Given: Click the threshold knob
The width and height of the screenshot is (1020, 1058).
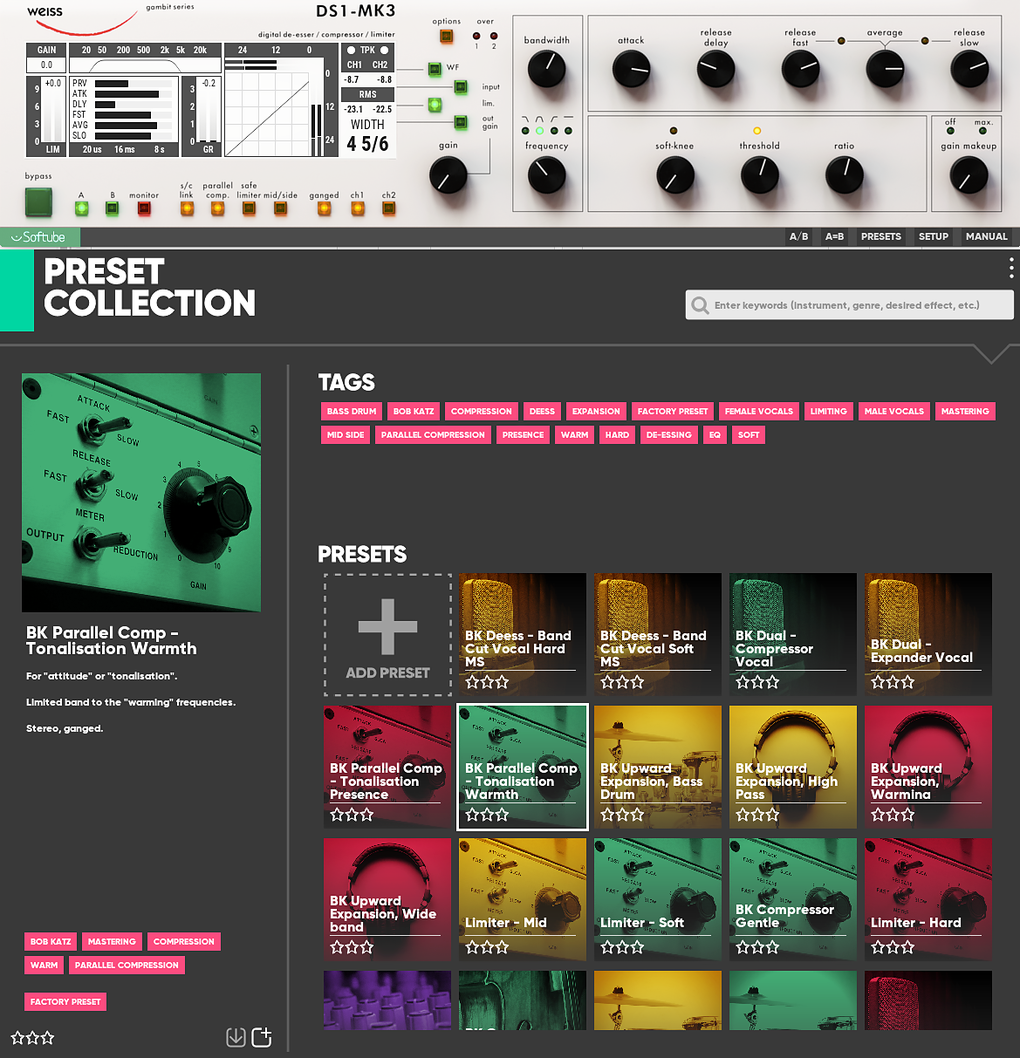Looking at the screenshot, I should coord(760,175).
